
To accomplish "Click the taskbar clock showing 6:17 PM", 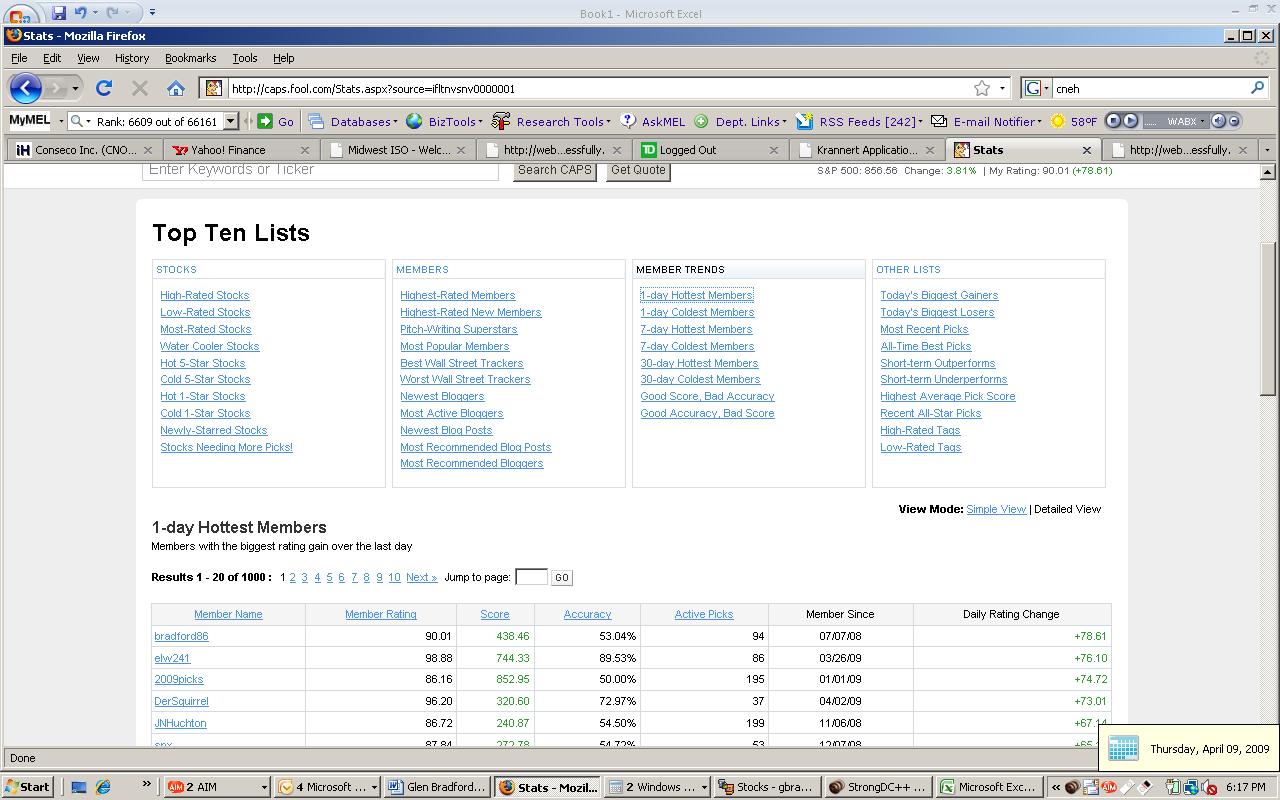I will pos(1246,787).
